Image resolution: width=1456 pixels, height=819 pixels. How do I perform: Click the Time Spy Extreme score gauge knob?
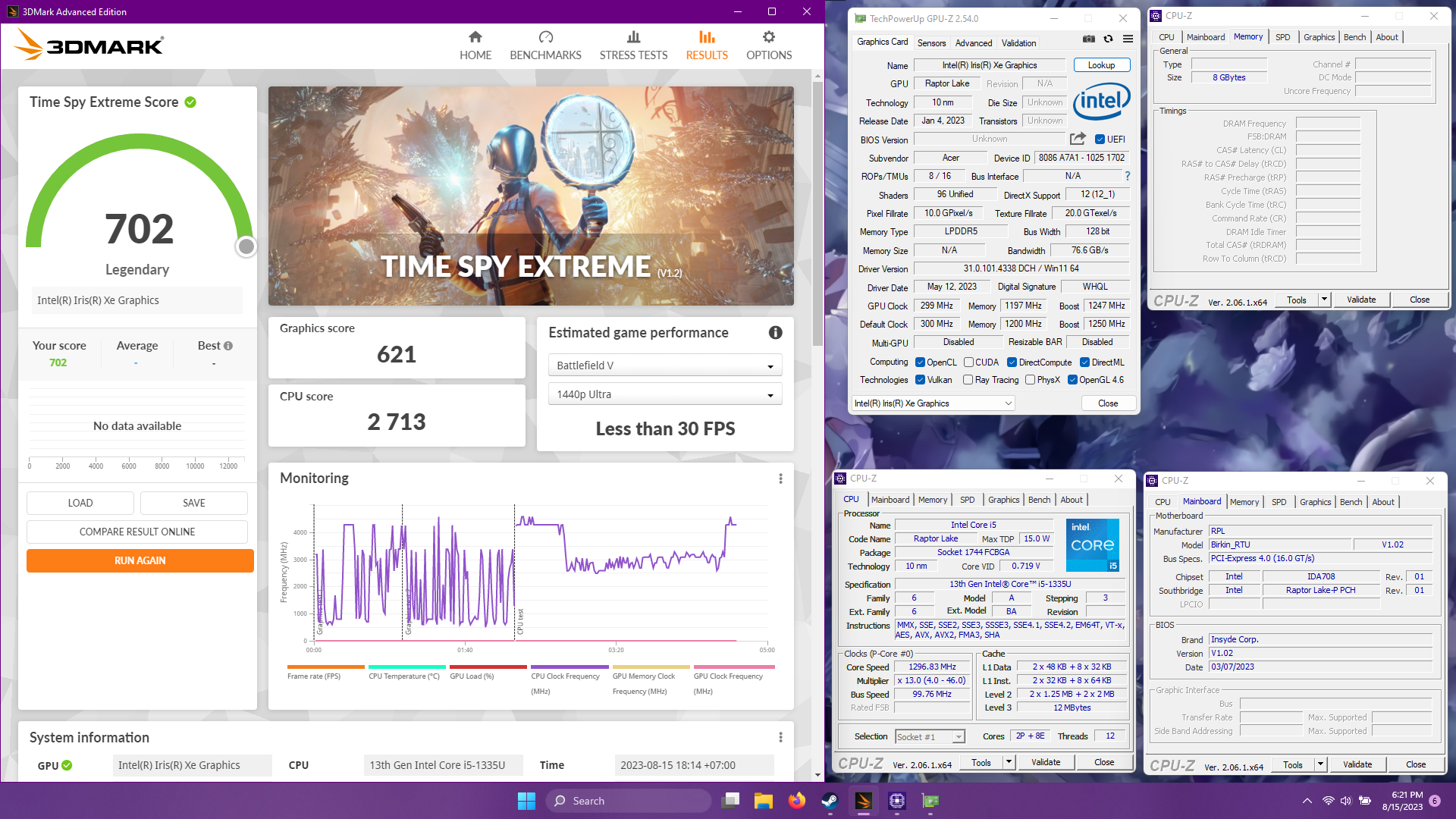(x=246, y=246)
